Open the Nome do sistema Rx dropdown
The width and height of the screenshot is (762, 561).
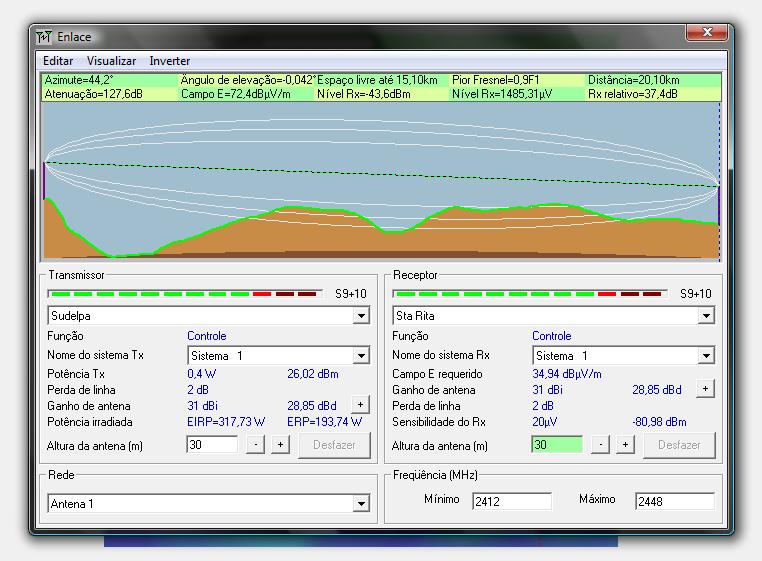(706, 356)
